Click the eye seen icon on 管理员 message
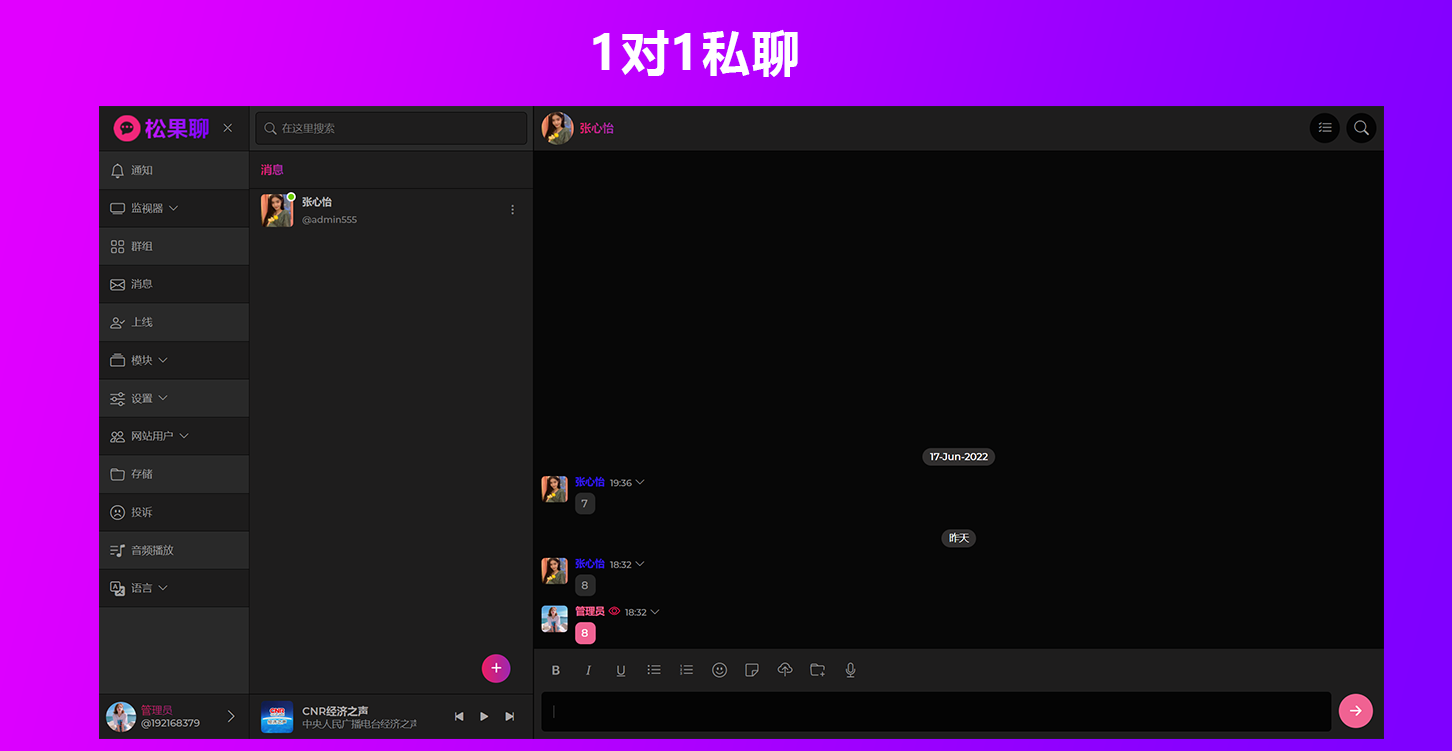 click(x=614, y=611)
